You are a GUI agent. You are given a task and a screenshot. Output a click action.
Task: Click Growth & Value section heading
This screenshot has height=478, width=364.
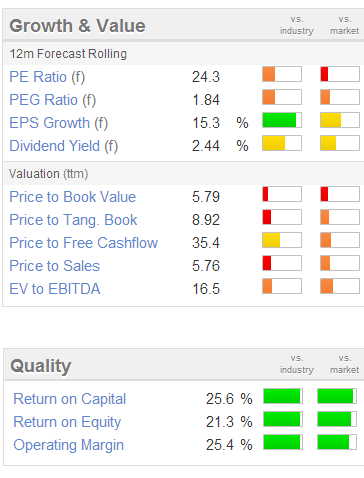pyautogui.click(x=77, y=26)
